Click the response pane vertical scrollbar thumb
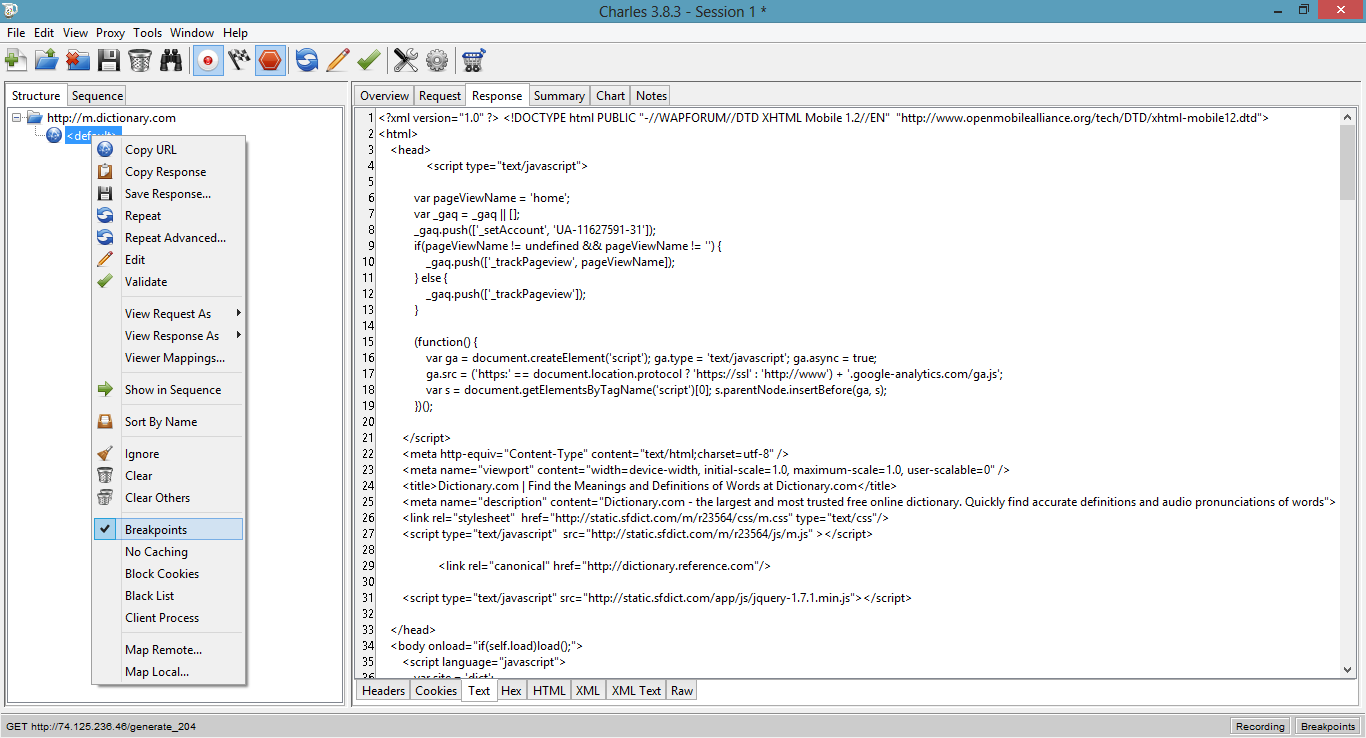The height and width of the screenshot is (738, 1366). [1348, 162]
